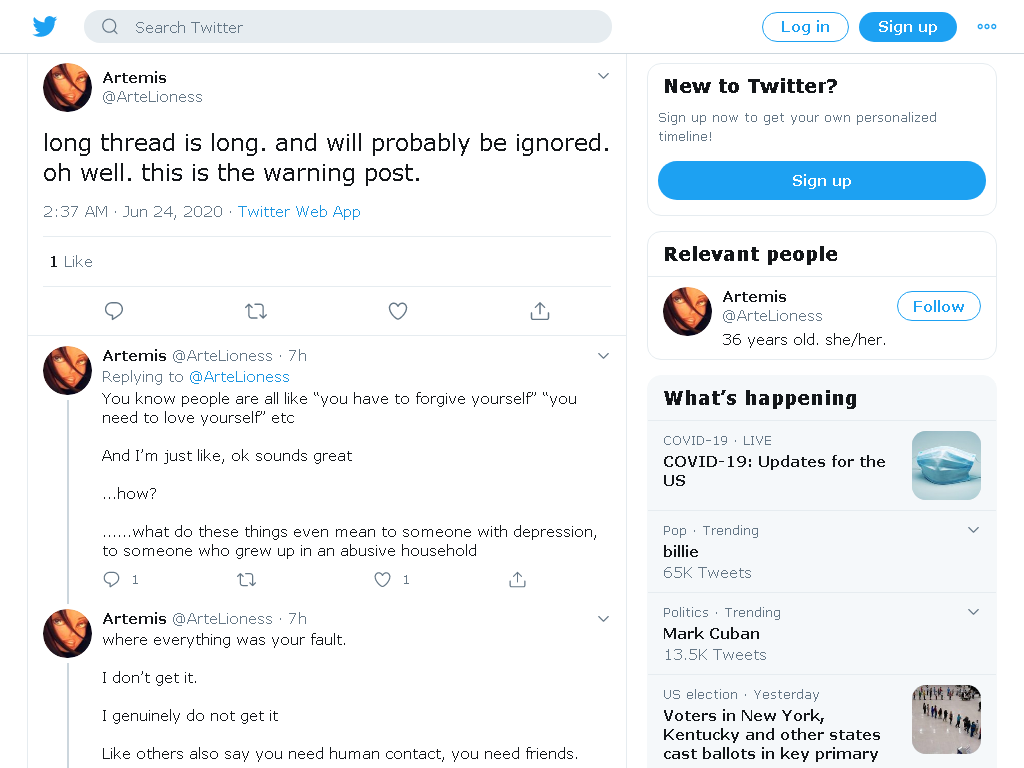
Task: Retweet the forgive yourself reply tweet
Action: tap(246, 579)
